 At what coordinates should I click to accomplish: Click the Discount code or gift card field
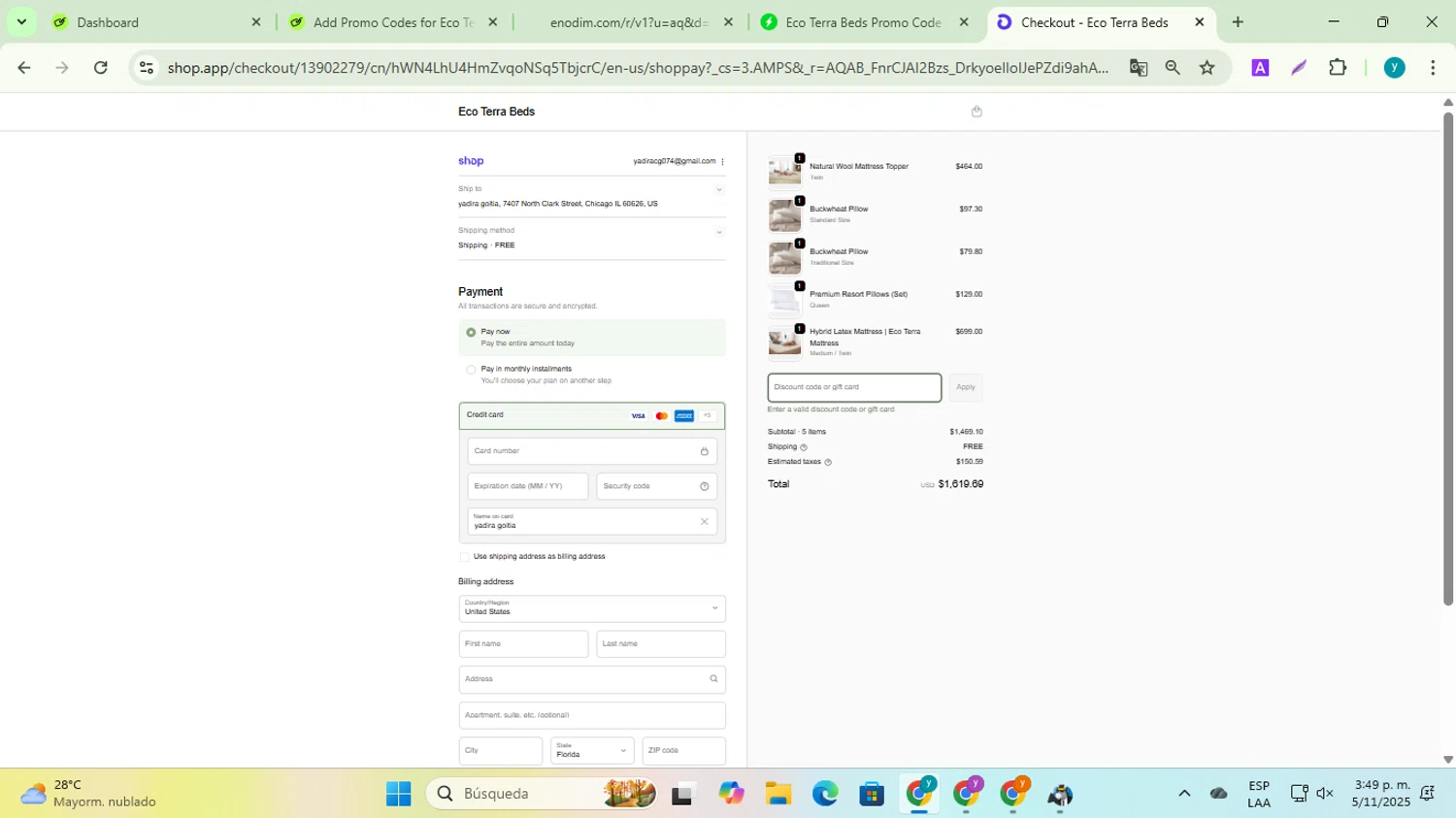pyautogui.click(x=854, y=387)
